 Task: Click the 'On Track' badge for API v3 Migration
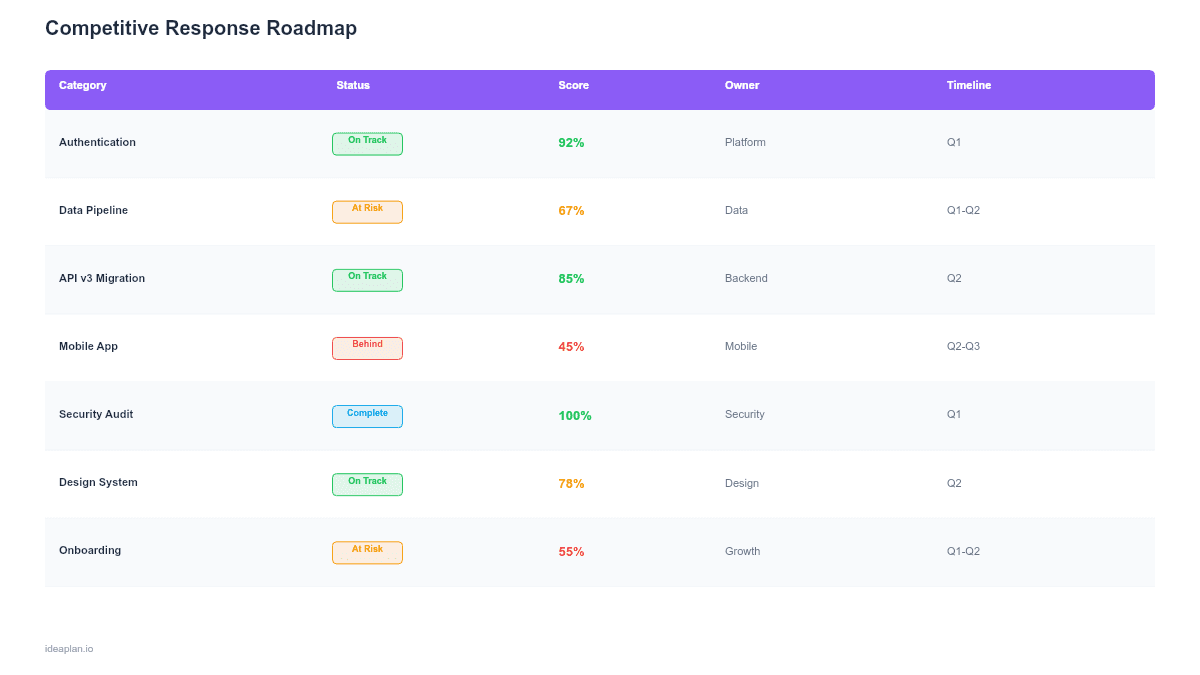367,280
